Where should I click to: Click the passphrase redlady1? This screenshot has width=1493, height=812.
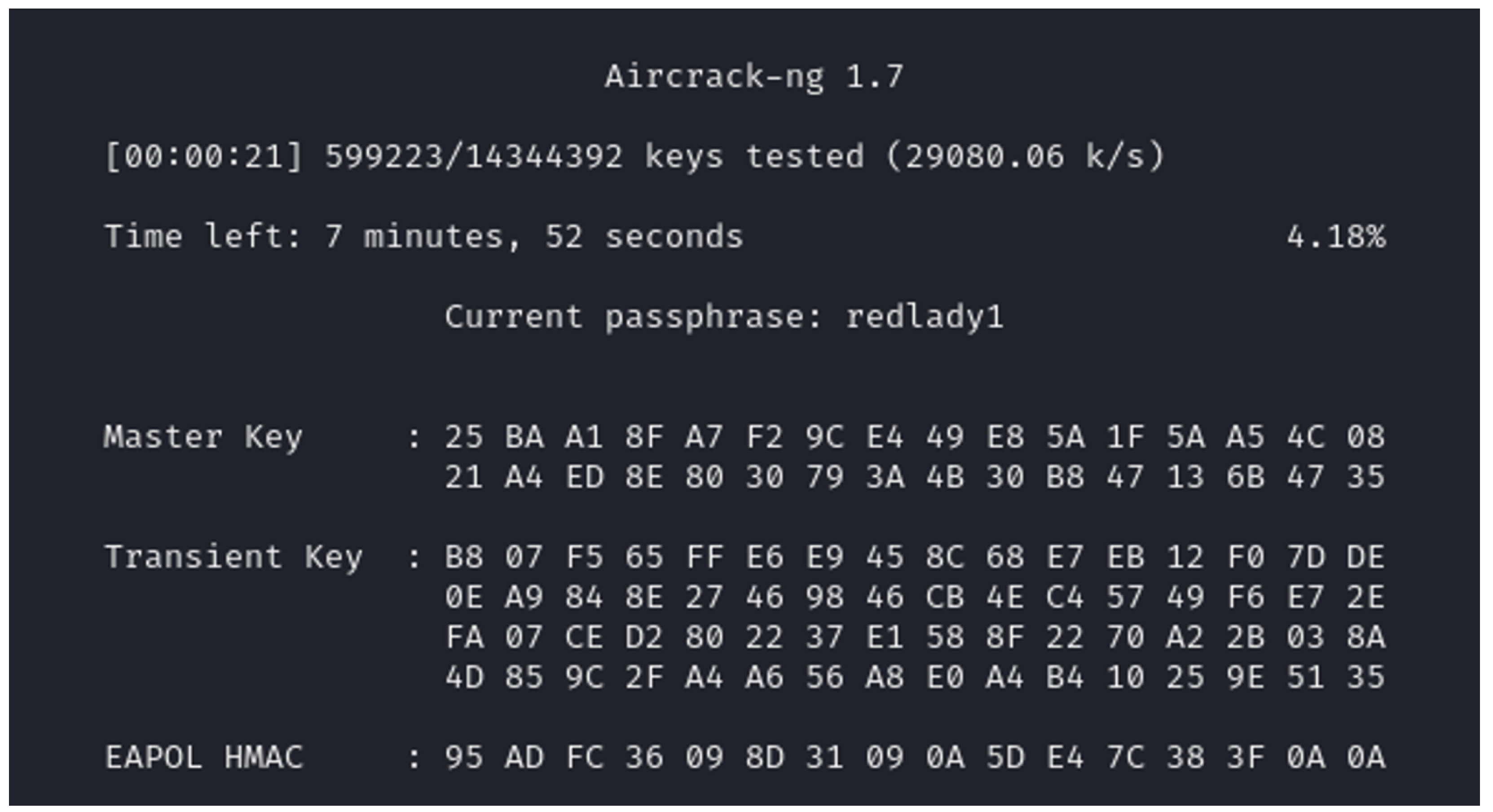click(925, 316)
